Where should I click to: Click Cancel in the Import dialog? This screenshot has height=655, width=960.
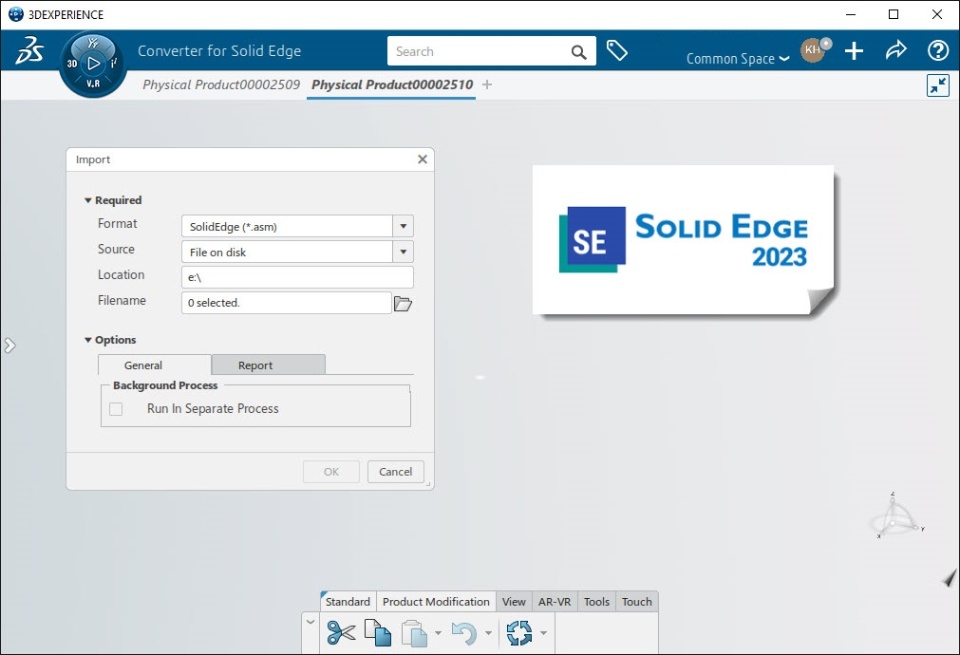[x=396, y=471]
